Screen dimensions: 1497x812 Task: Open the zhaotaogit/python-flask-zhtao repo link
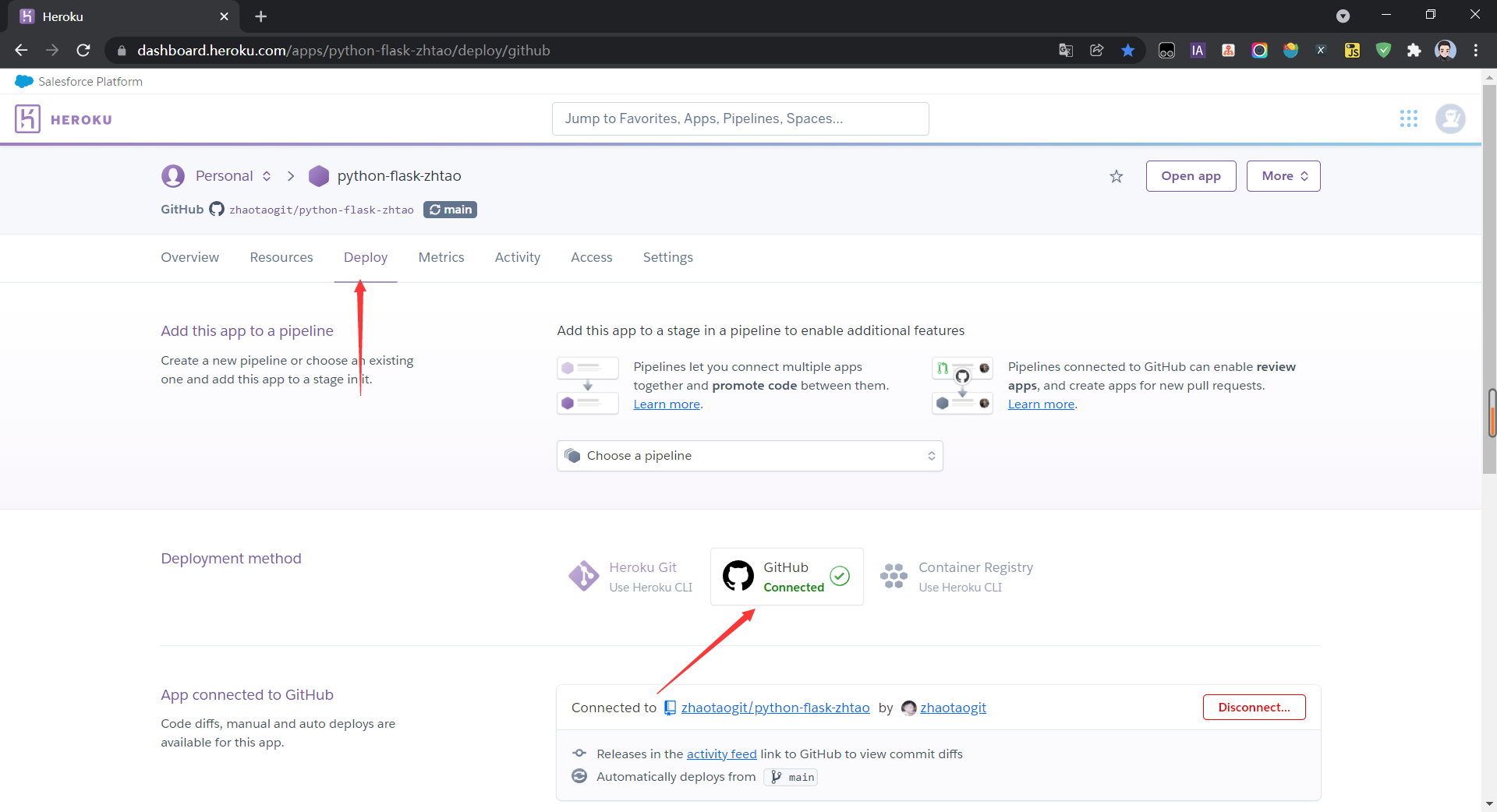[775, 708]
